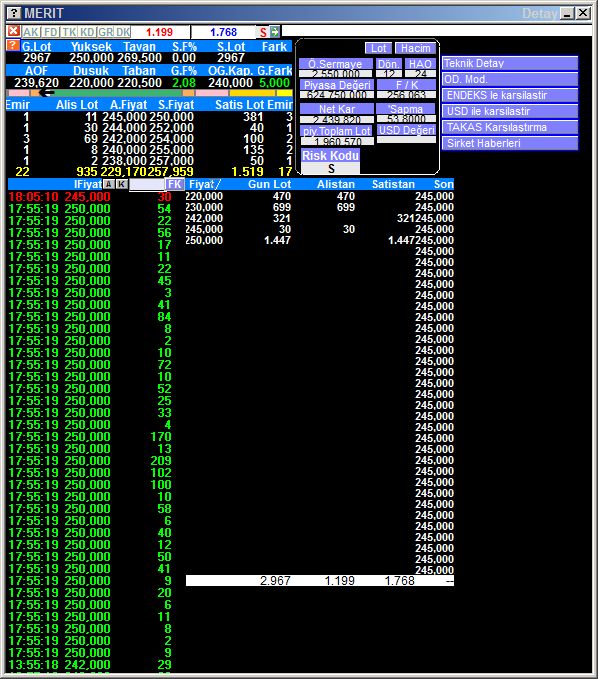Toggle the FK button

[175, 184]
